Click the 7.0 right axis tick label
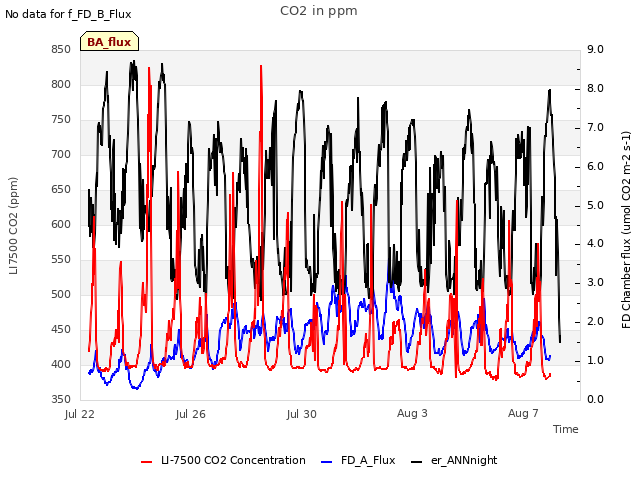This screenshot has width=640, height=480. [x=596, y=128]
